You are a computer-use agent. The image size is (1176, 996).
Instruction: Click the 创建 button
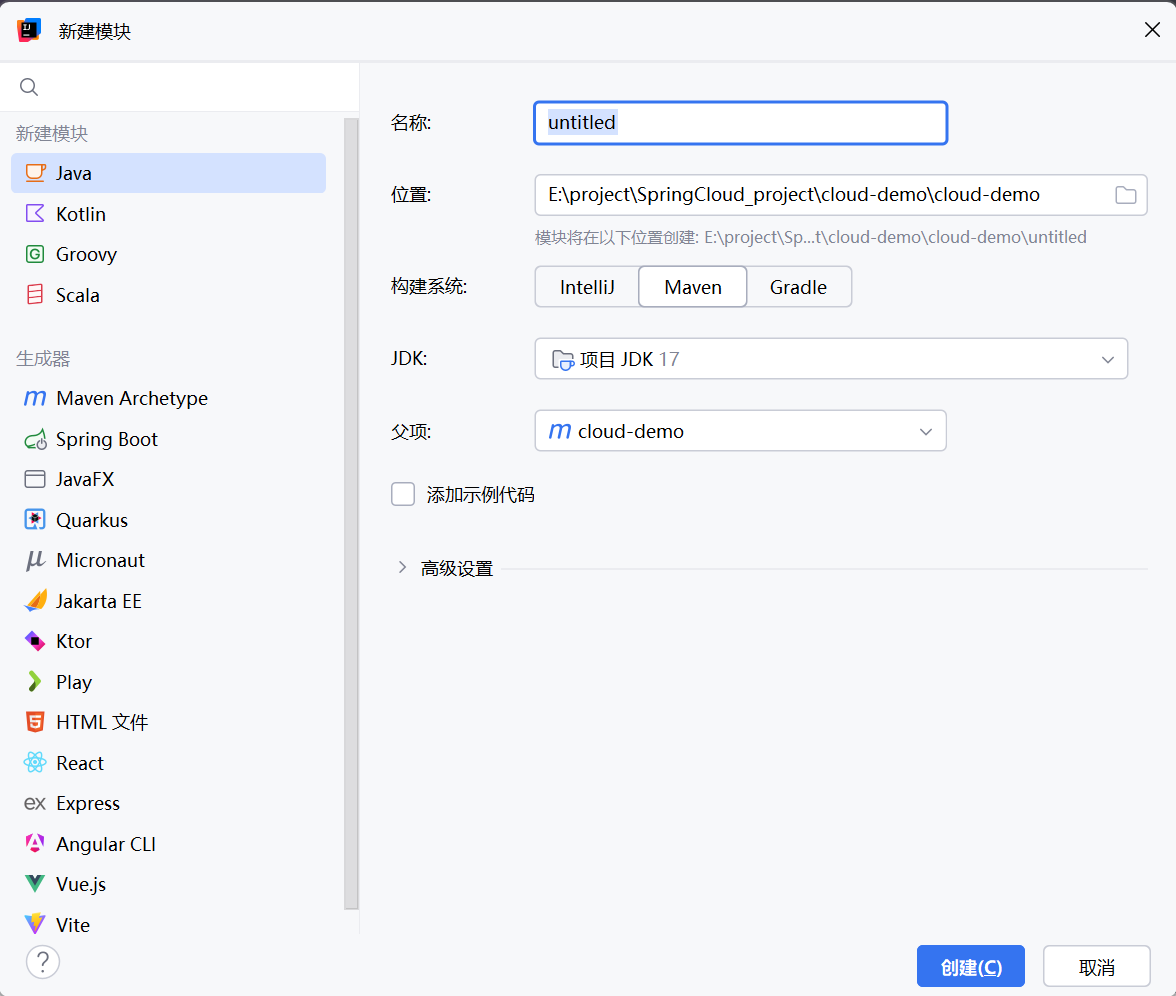970,967
